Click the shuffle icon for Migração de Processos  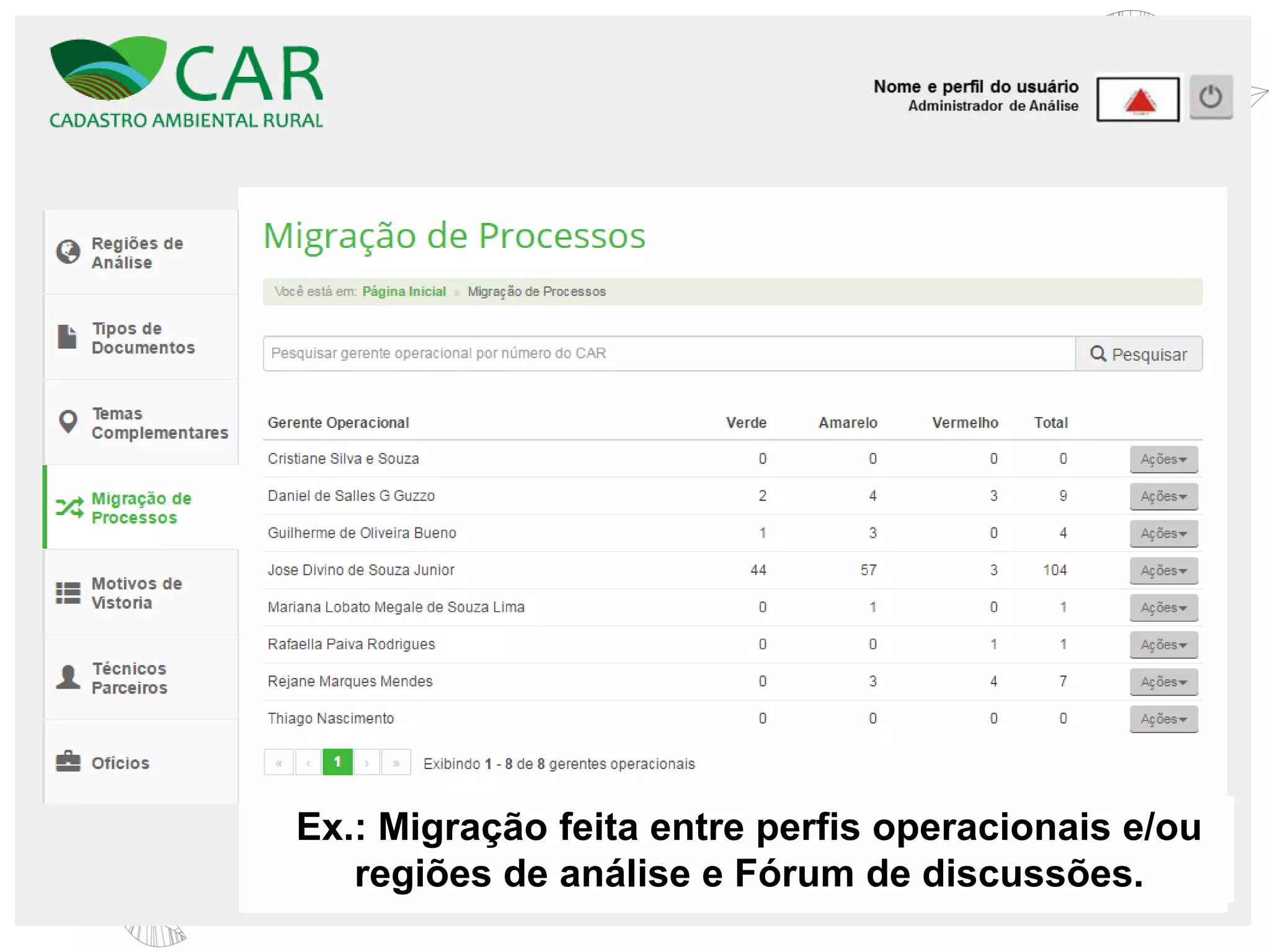[x=69, y=508]
